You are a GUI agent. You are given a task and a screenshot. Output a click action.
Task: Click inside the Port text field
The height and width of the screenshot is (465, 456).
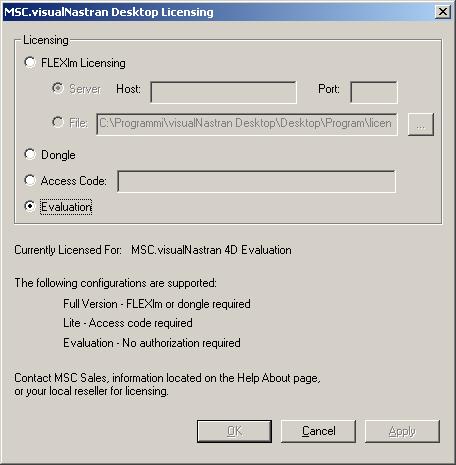tap(374, 92)
